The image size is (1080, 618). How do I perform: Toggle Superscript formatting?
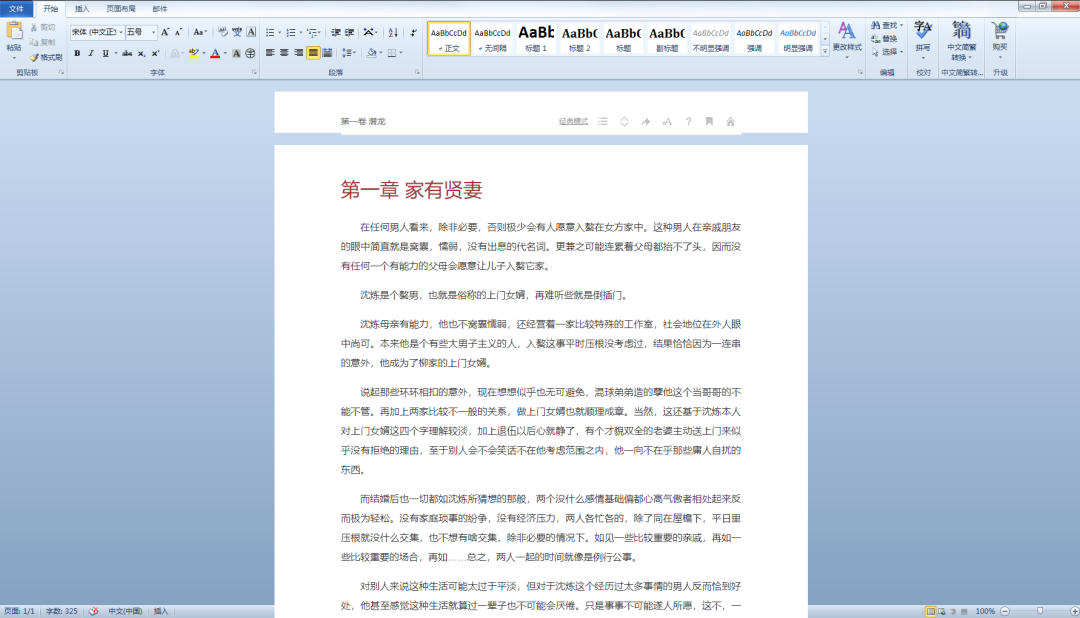155,53
